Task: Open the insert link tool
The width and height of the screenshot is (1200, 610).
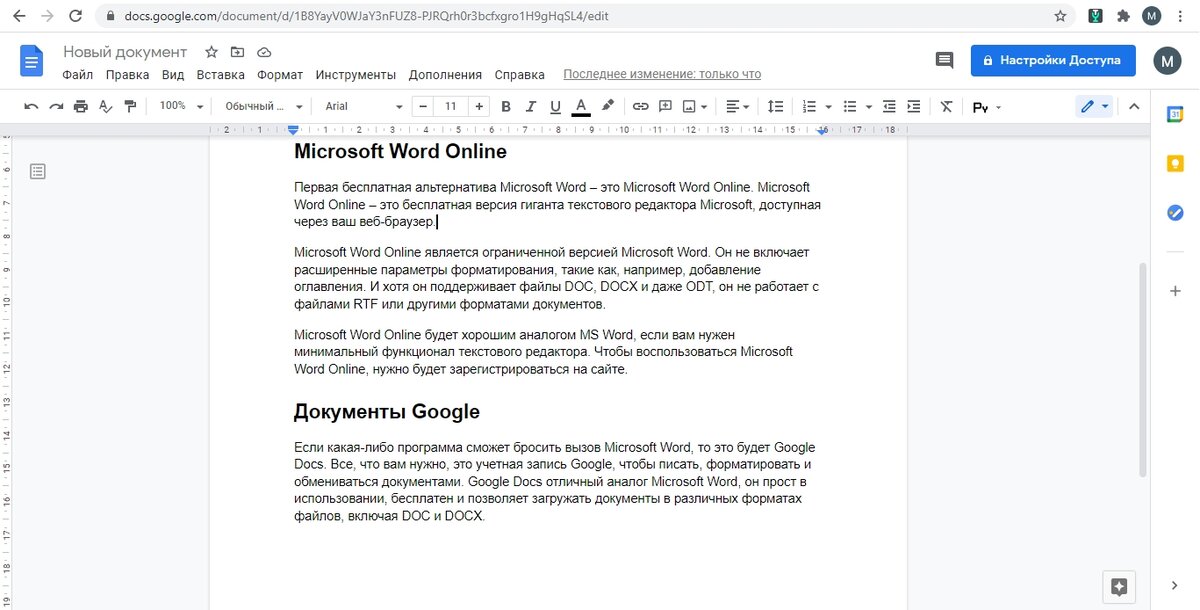Action: click(640, 106)
